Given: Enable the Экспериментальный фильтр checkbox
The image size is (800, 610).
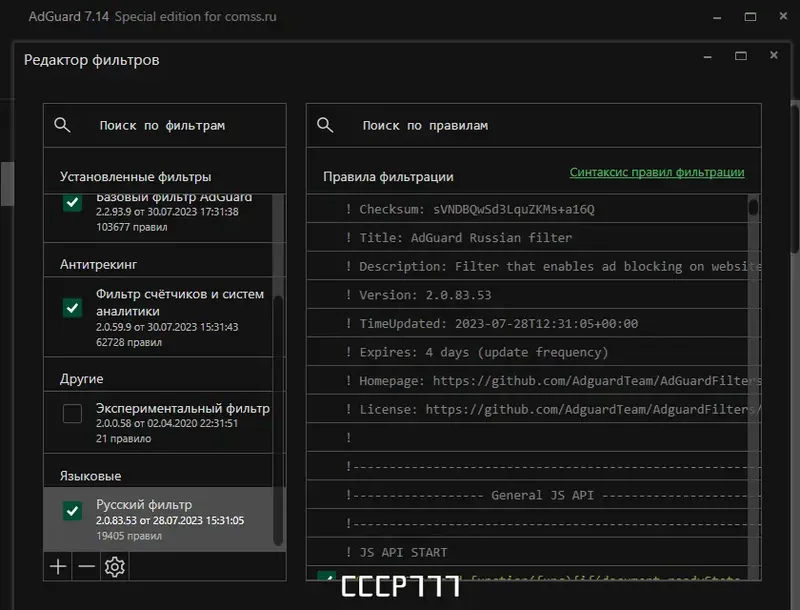Looking at the screenshot, I should (x=72, y=414).
